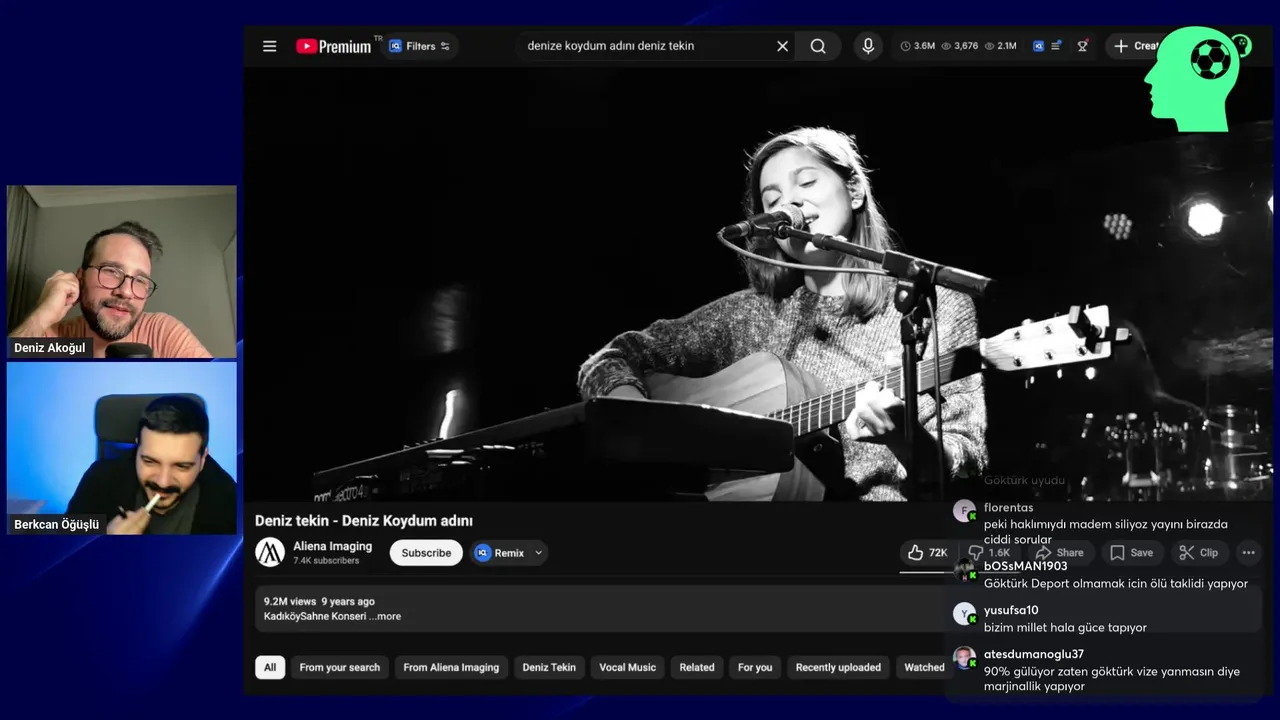
Task: Expand description with ...more
Action: (x=384, y=617)
